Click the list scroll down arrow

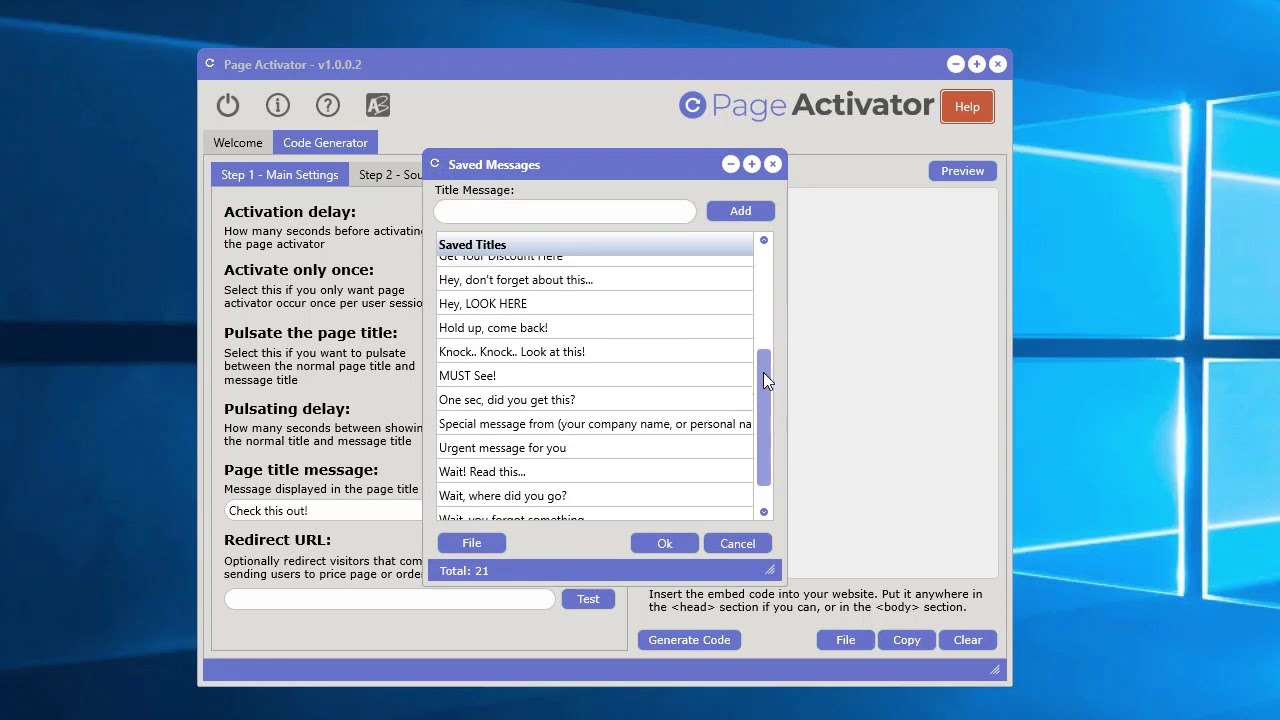(x=764, y=512)
